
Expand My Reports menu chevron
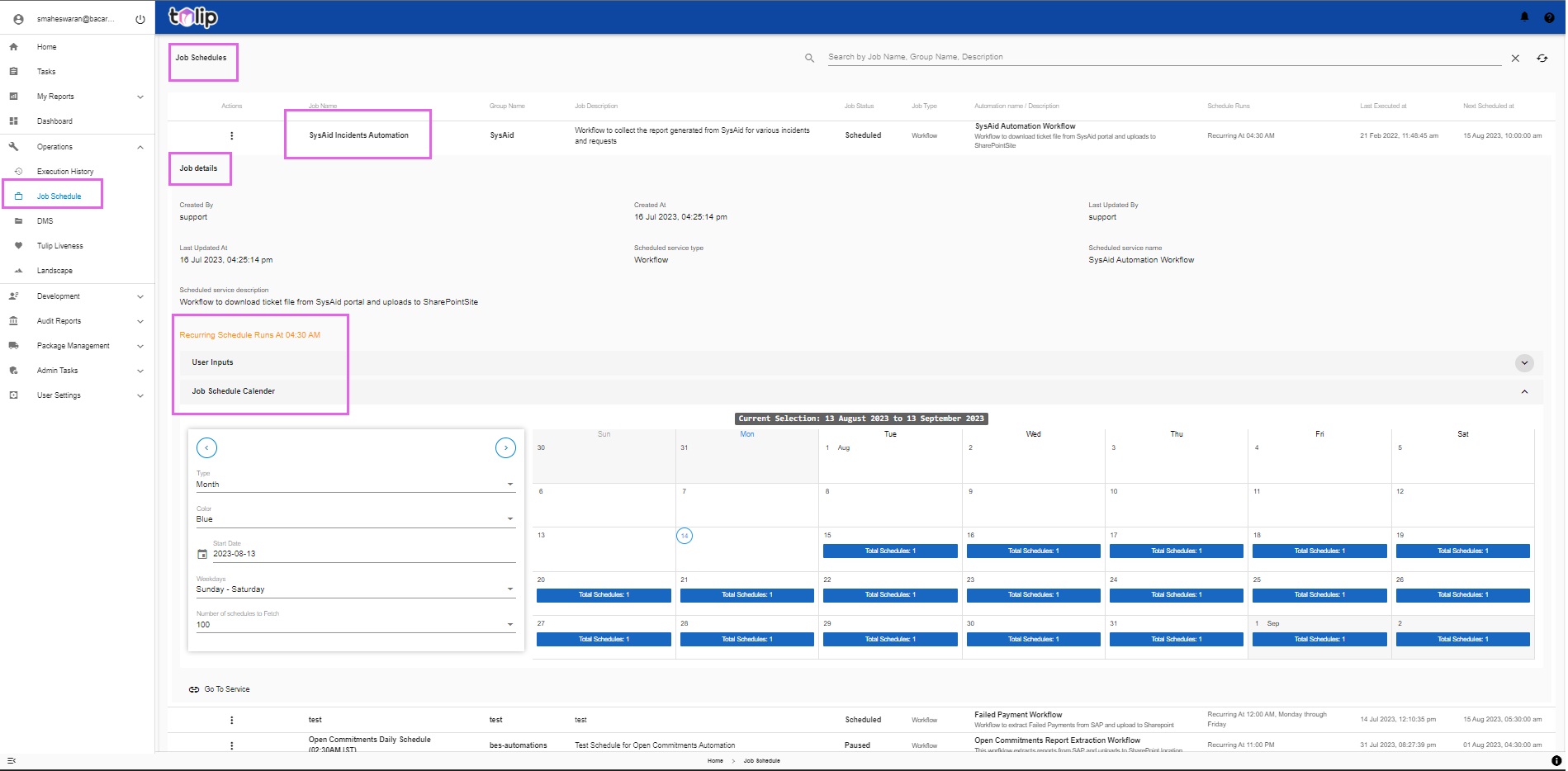tap(140, 97)
